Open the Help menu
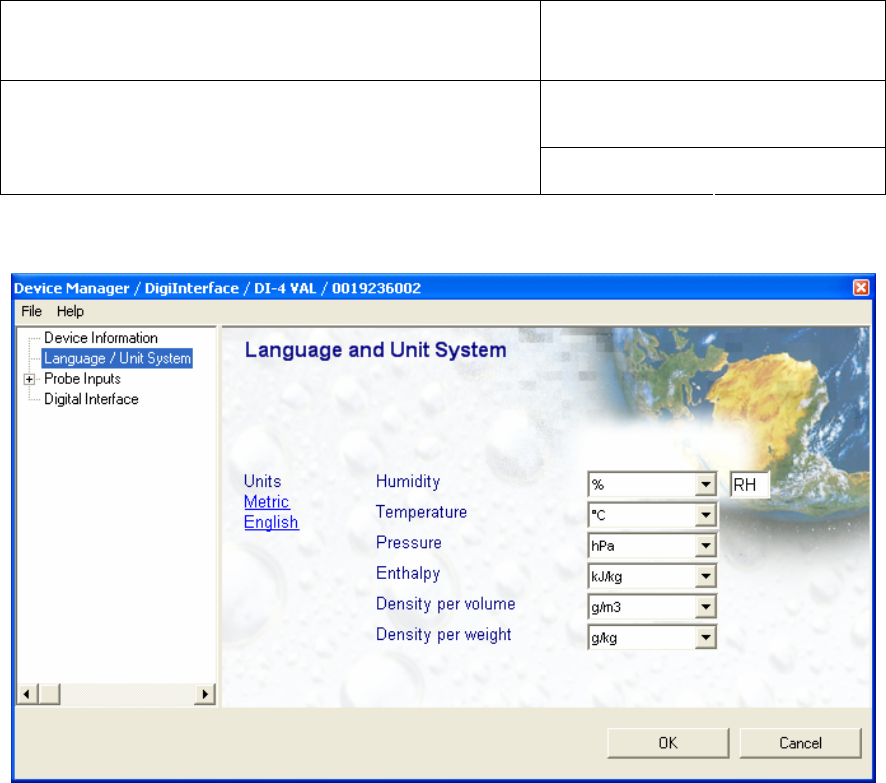The height and width of the screenshot is (783, 886). pyautogui.click(x=70, y=311)
